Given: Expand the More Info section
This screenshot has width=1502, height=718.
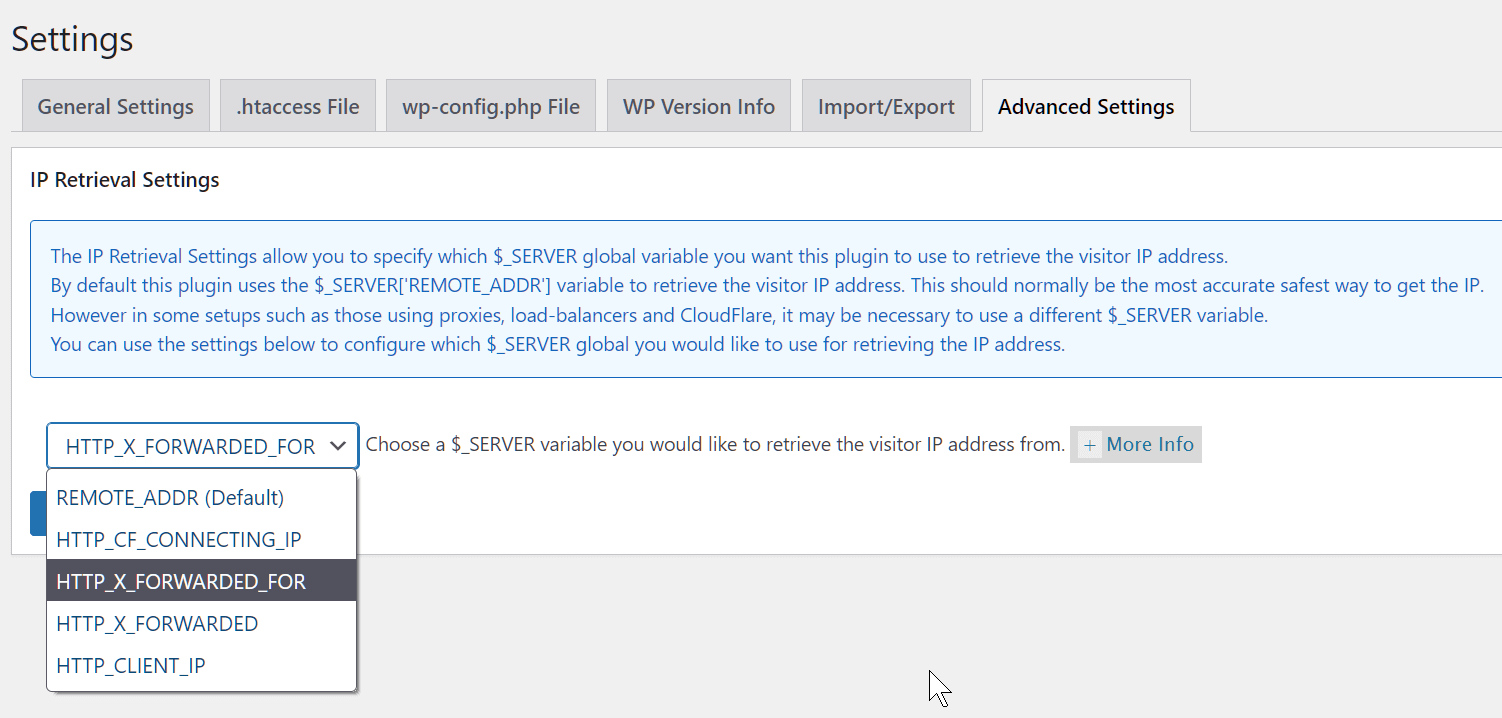Looking at the screenshot, I should [x=1135, y=444].
